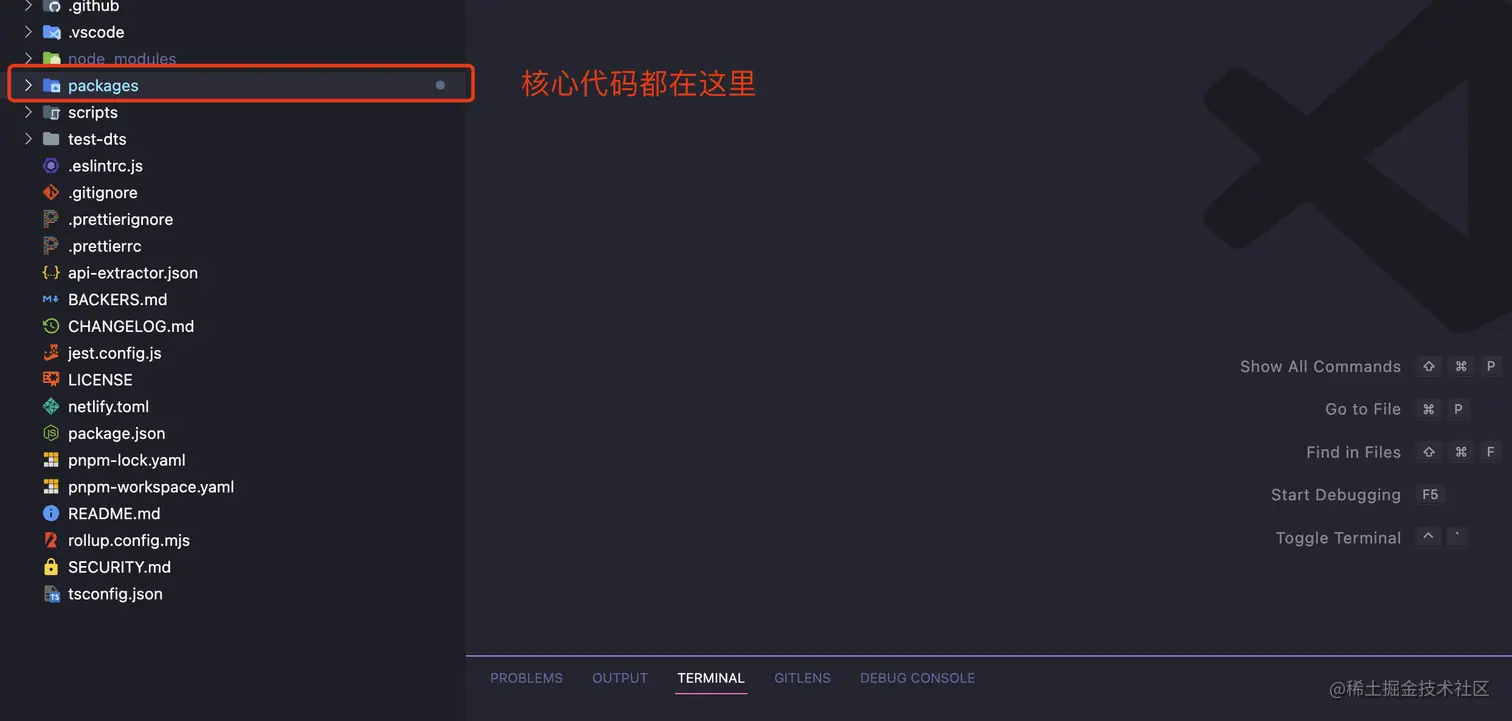Switch to the GITLENS panel tab
The width and height of the screenshot is (1512, 721).
click(802, 678)
